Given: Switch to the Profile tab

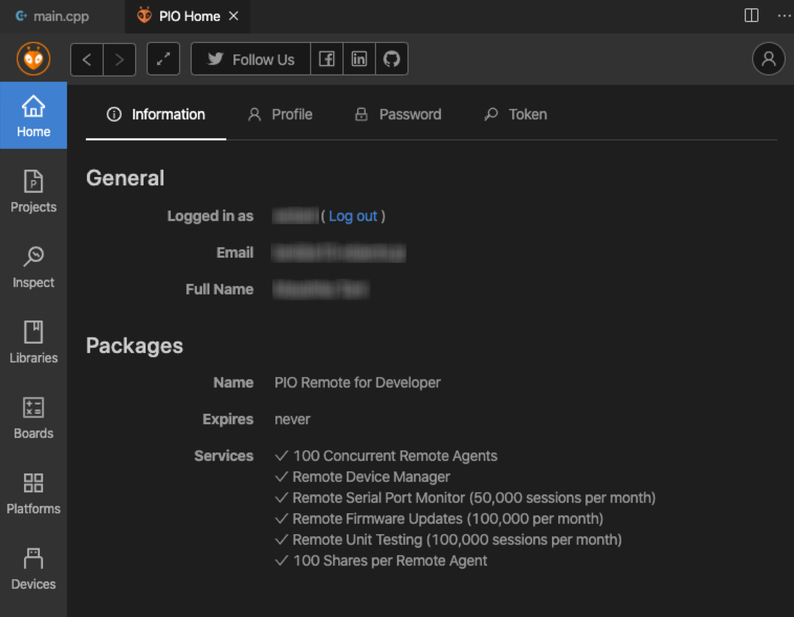Looking at the screenshot, I should pyautogui.click(x=280, y=114).
